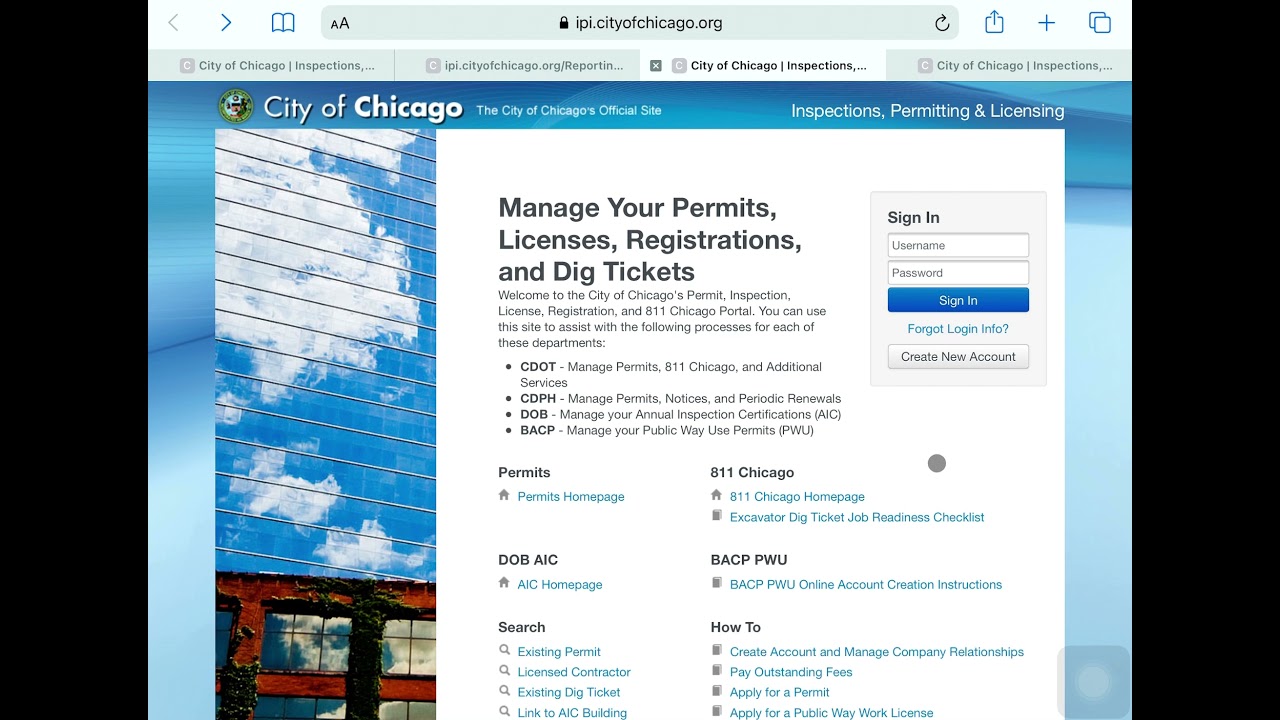Click house icon beside AIC Homepage
Screen dimensions: 1280x720
[504, 583]
